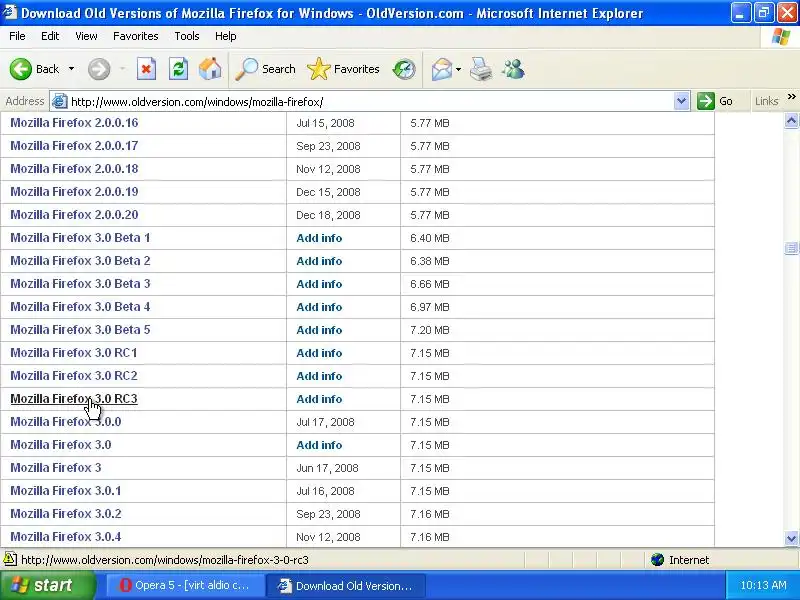This screenshot has height=600, width=800.
Task: Open the View menu
Action: pos(86,36)
